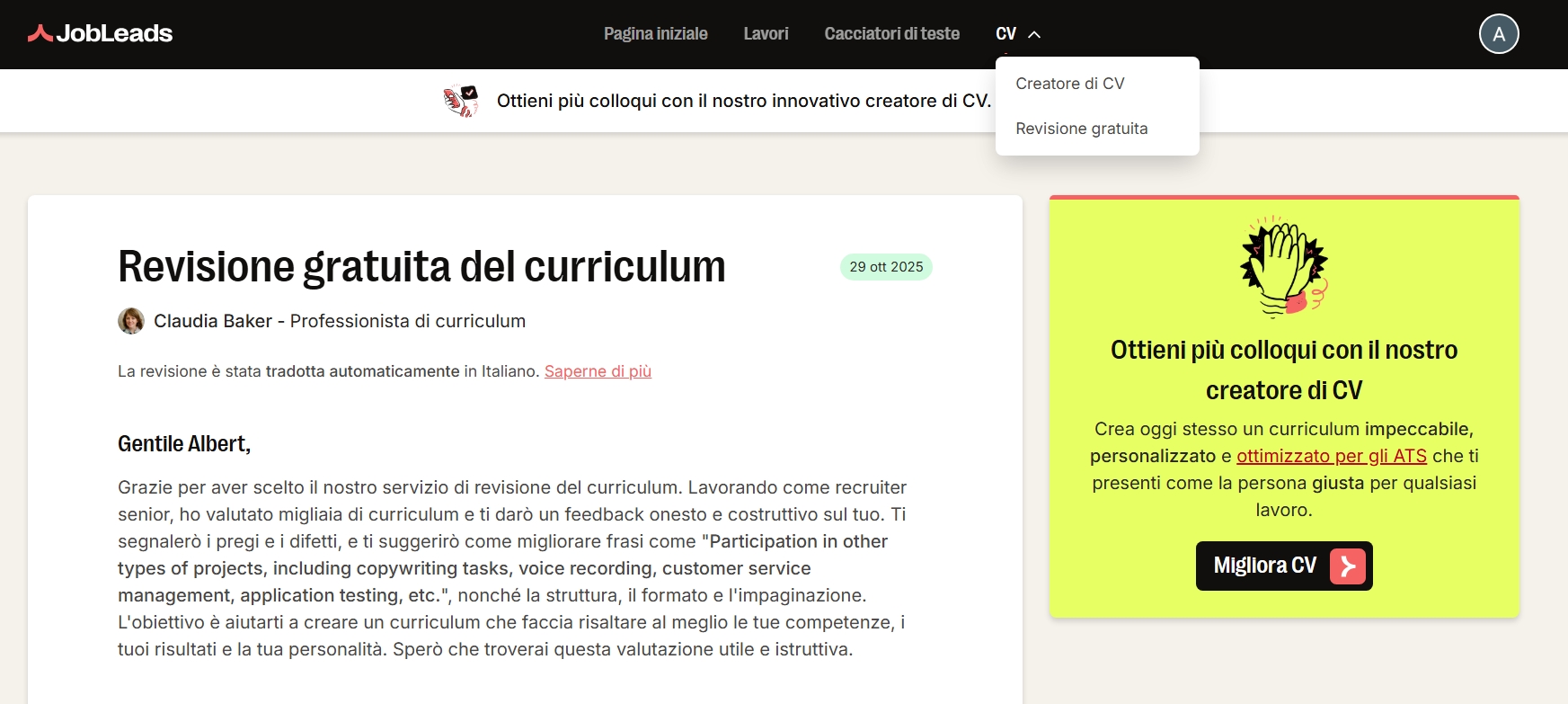Open the ottimizzato per gli ATS link

coord(1332,456)
